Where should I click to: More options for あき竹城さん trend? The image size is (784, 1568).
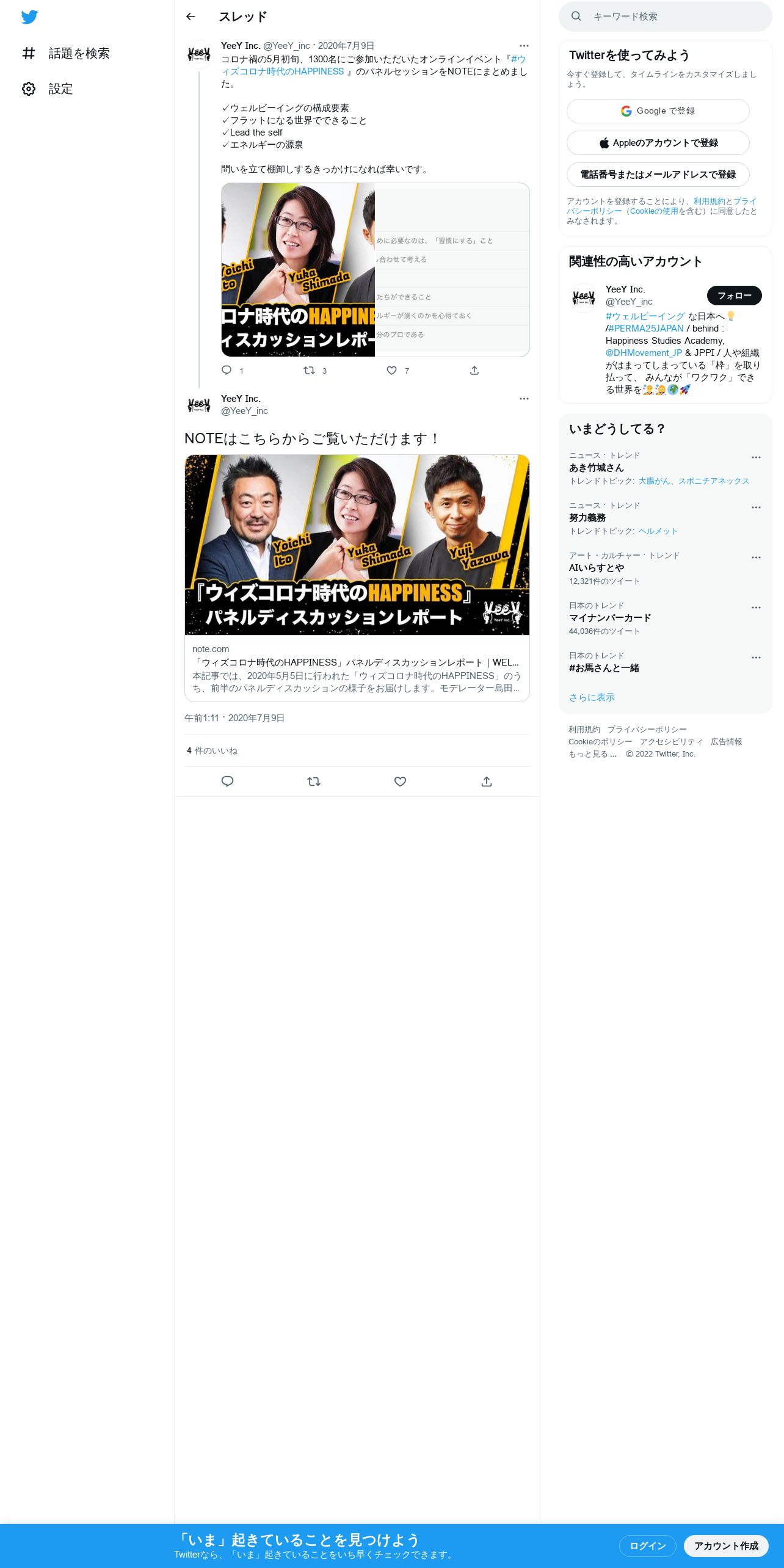(x=756, y=457)
